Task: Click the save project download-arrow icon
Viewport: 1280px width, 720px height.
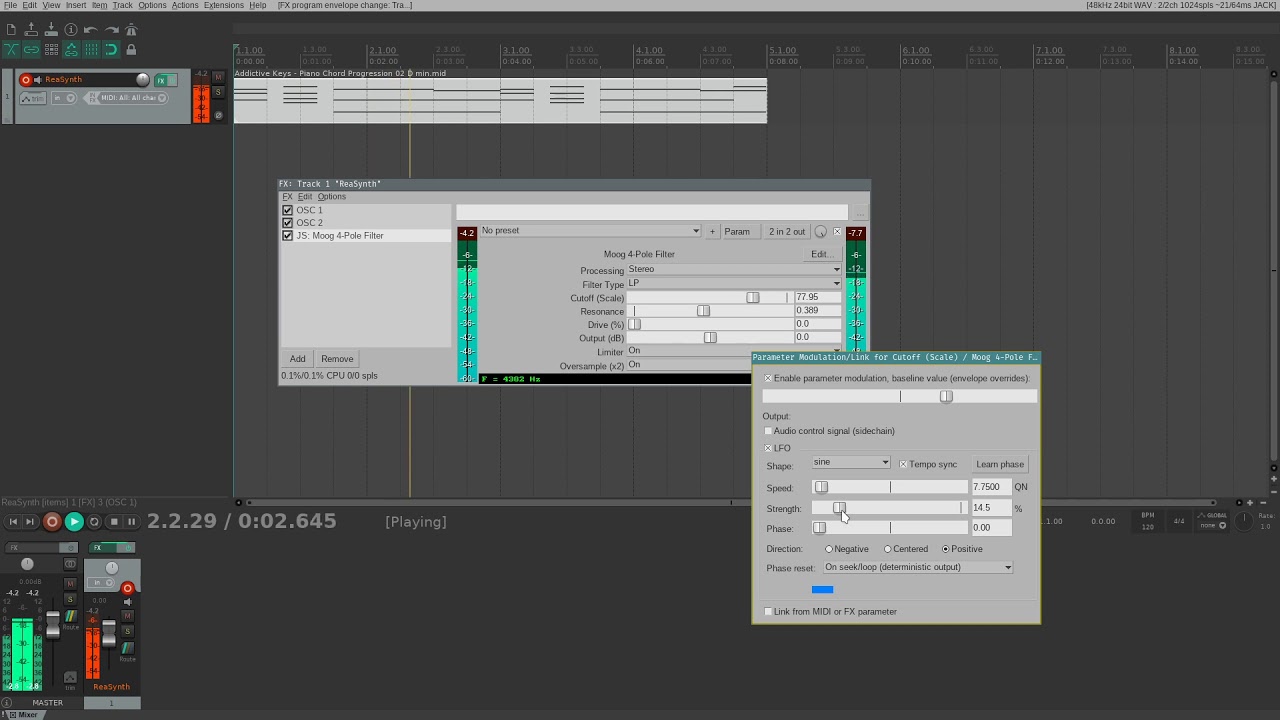Action: click(51, 30)
